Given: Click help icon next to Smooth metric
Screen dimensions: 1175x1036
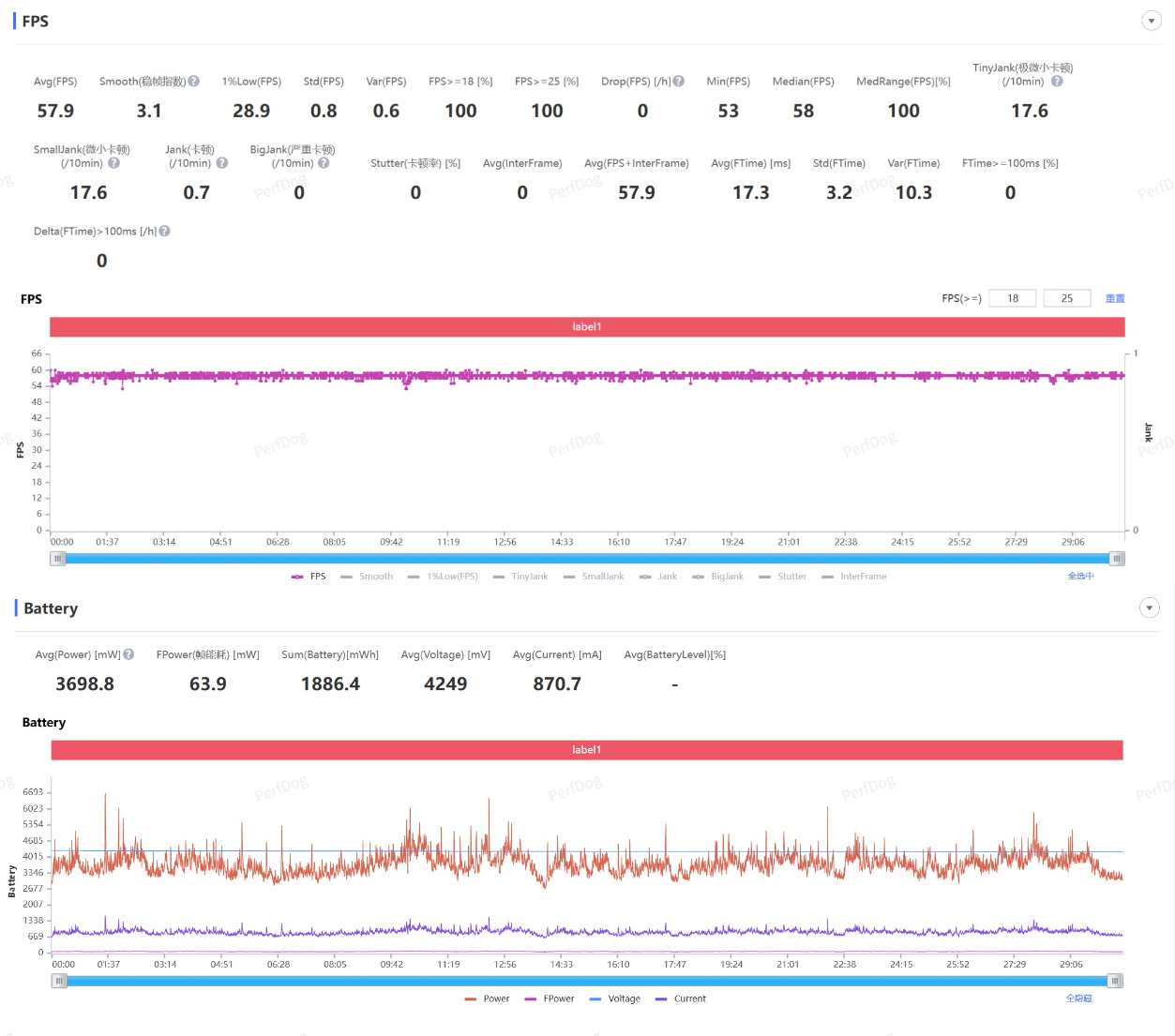Looking at the screenshot, I should coord(194,82).
